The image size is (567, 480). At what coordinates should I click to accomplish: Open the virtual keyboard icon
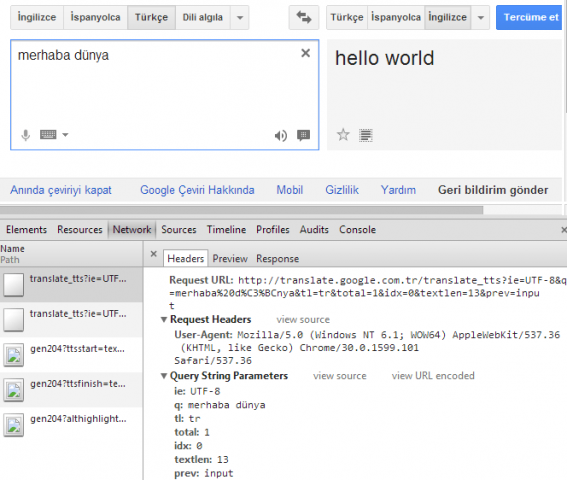48,135
